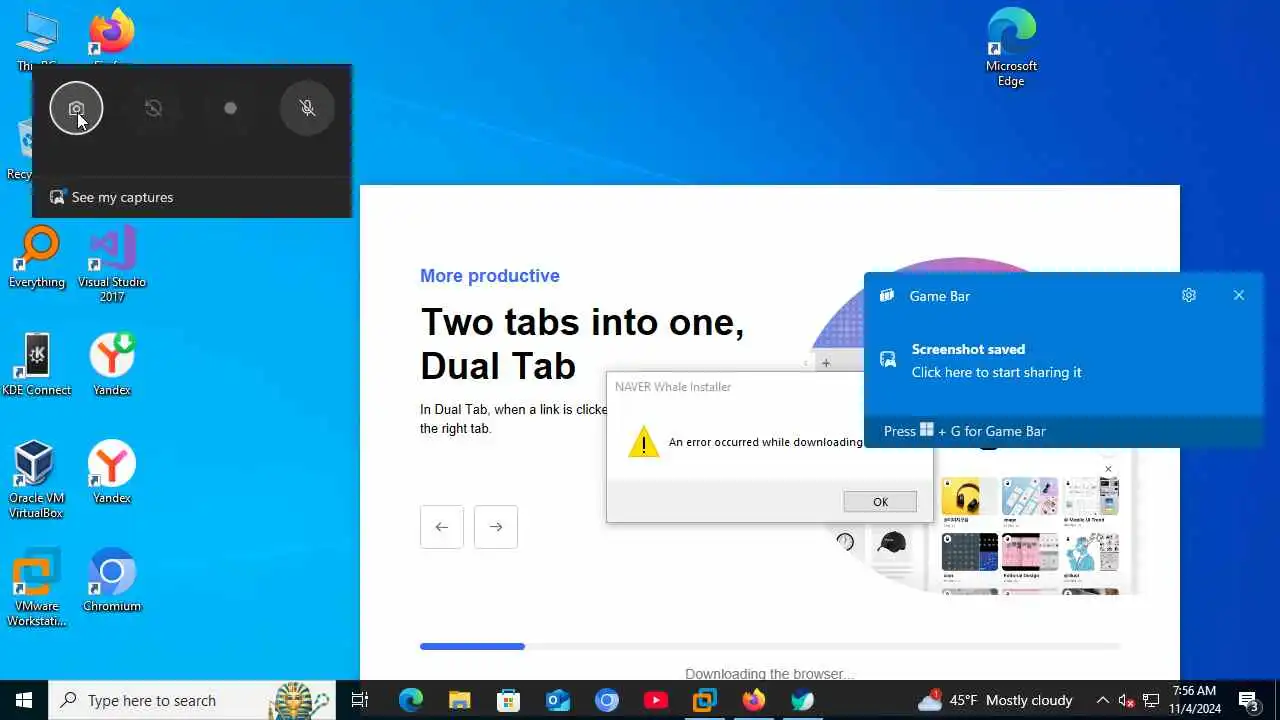Screen dimensions: 1280x720
Task: Open Microsoft Store from the taskbar
Action: (x=509, y=700)
